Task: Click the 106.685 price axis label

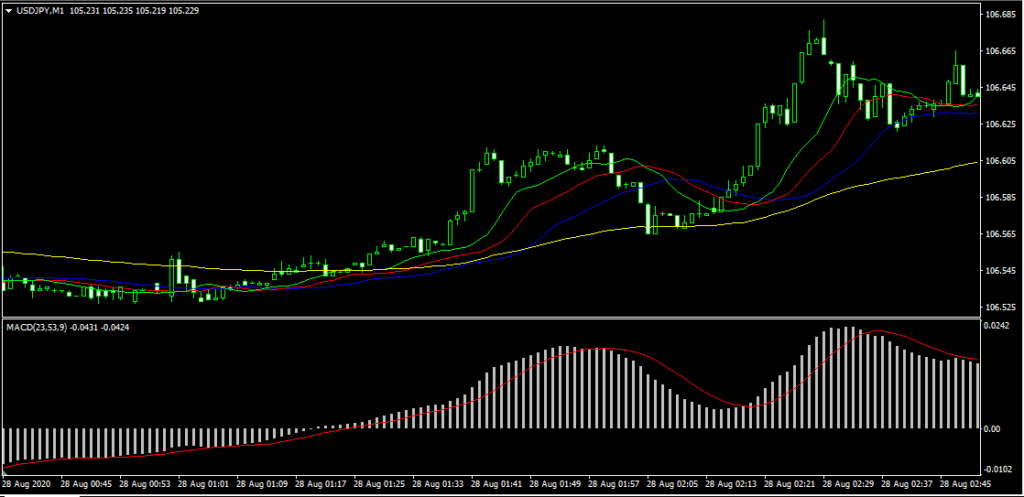Action: 1002,15
